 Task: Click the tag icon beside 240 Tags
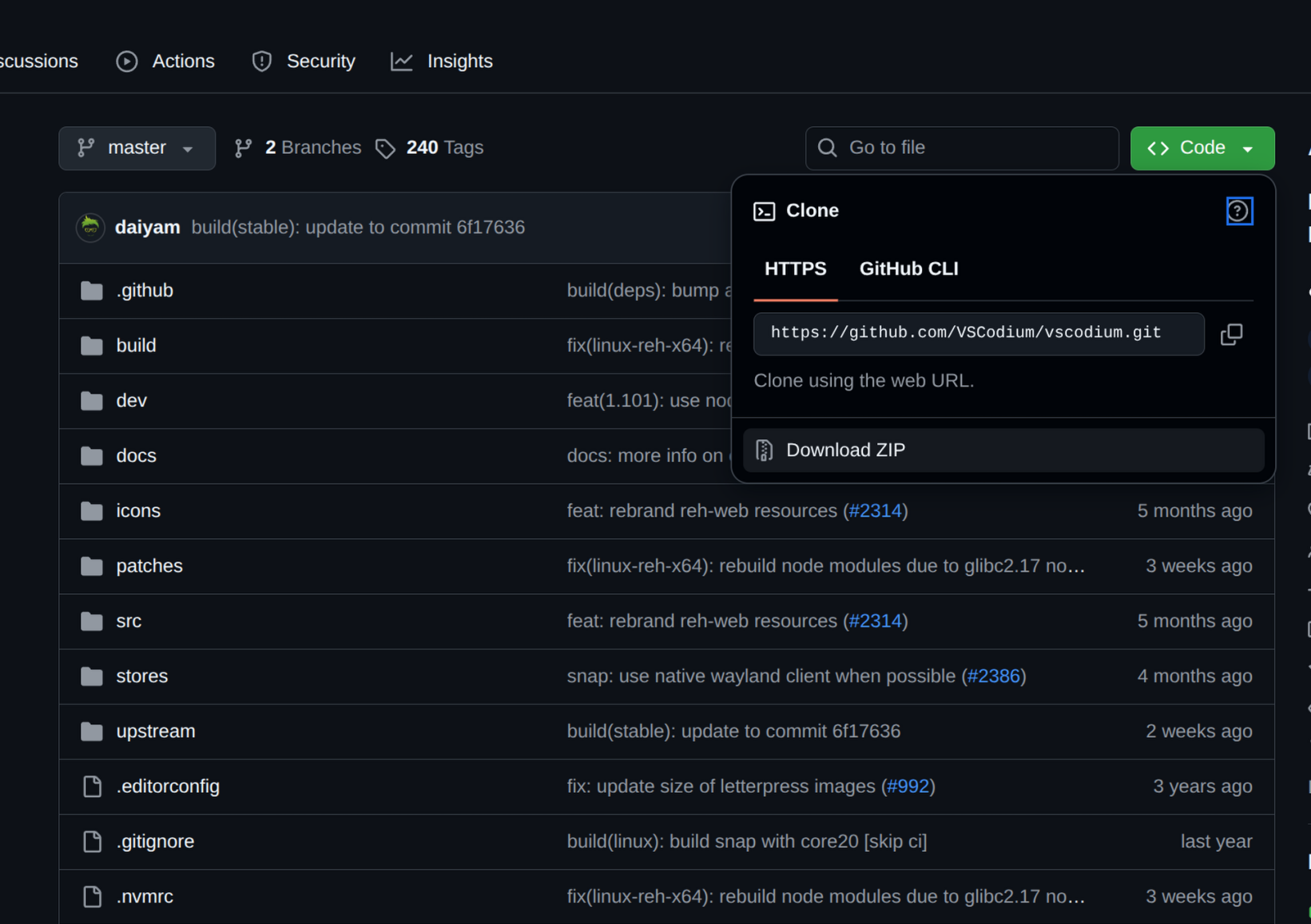[386, 149]
